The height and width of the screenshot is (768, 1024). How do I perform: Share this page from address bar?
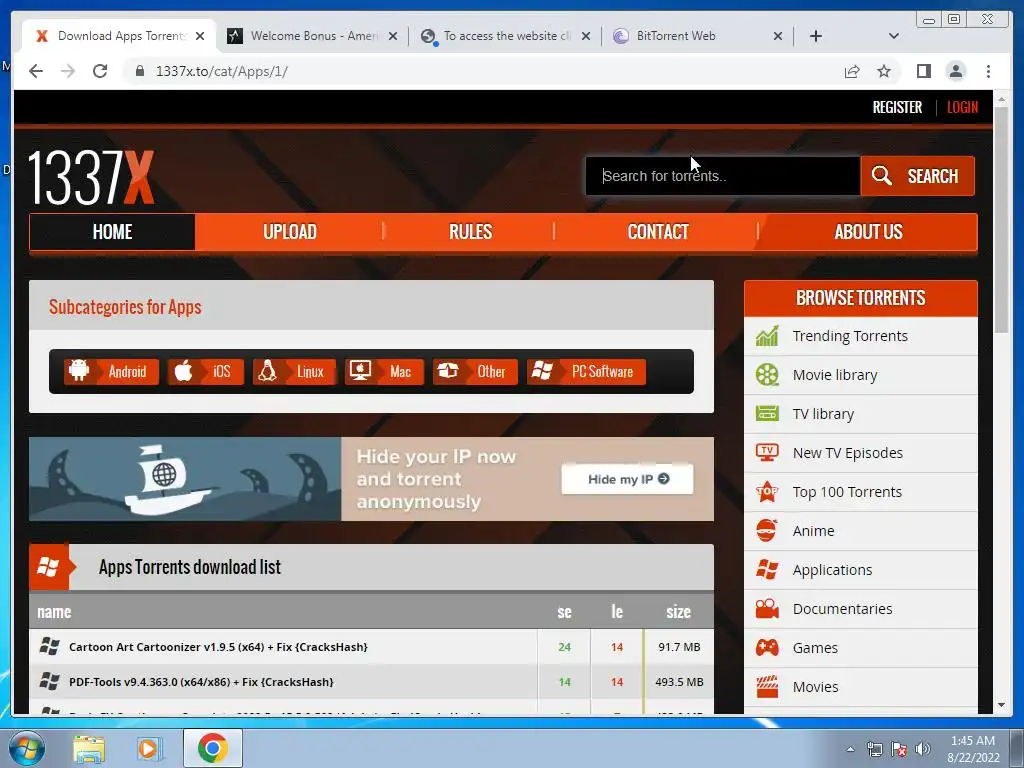pos(852,71)
